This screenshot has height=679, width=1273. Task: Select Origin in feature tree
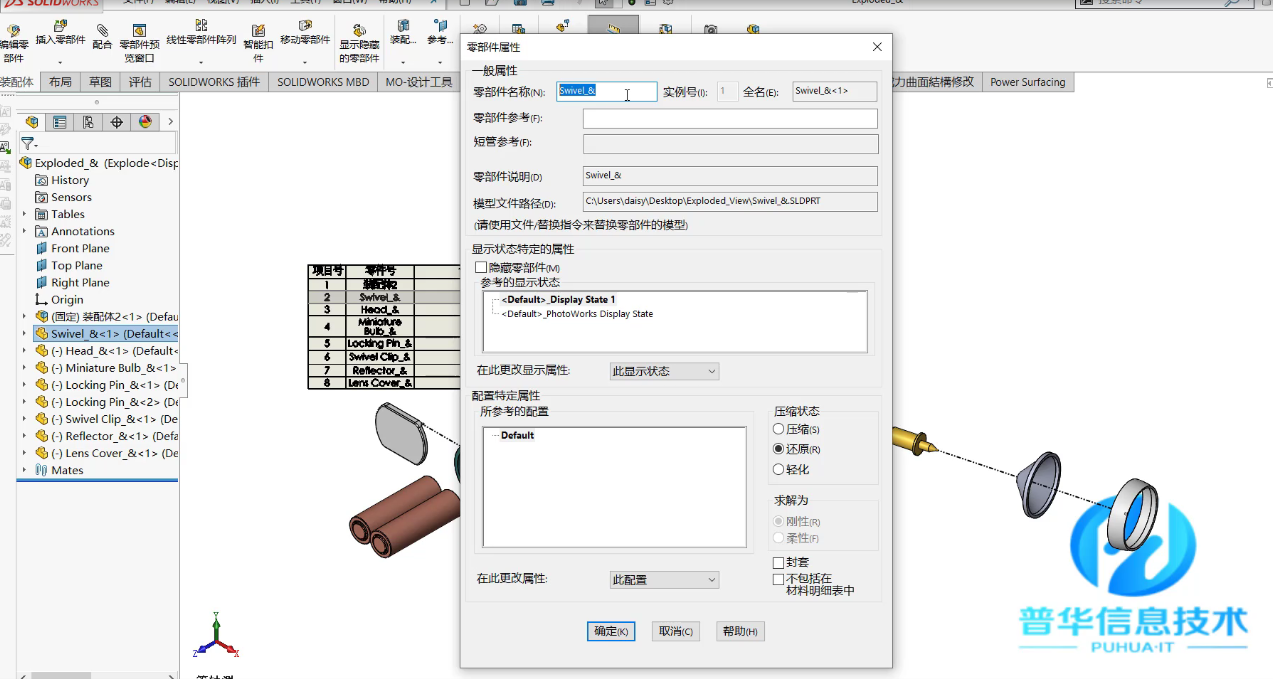click(x=59, y=299)
